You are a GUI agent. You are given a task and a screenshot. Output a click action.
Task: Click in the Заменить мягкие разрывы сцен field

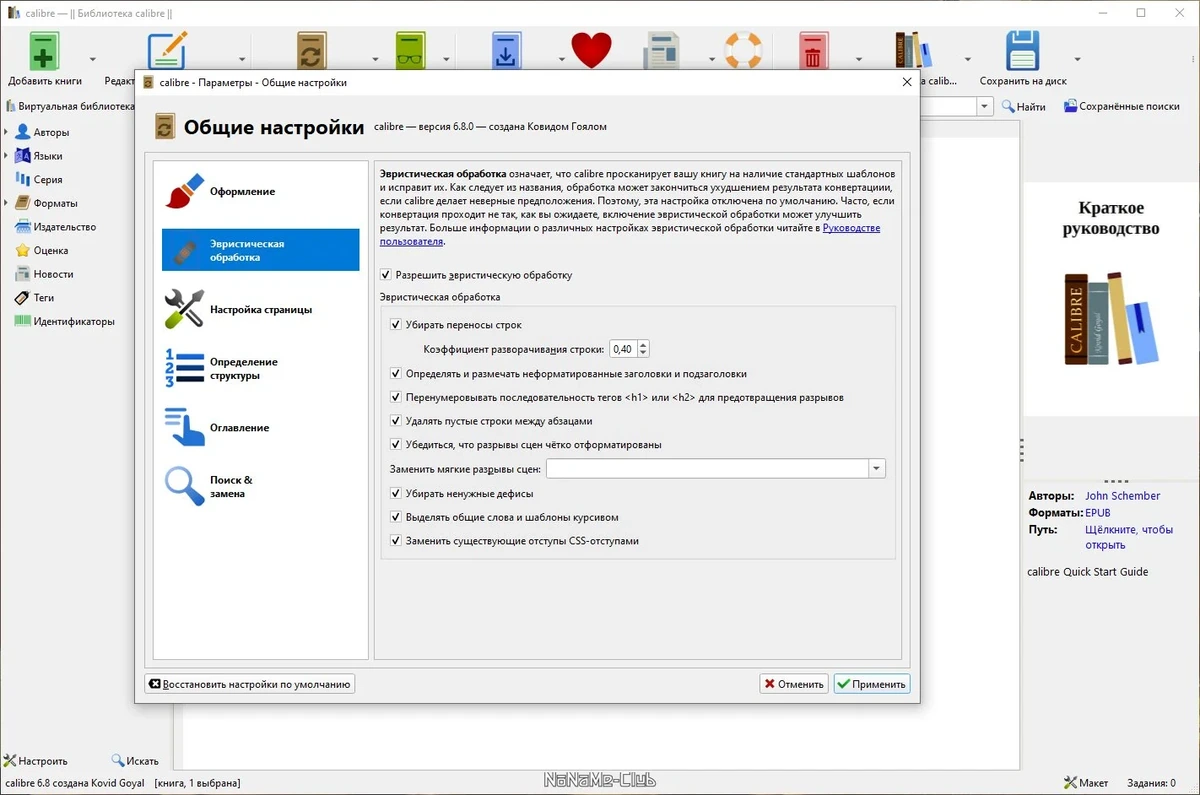(x=707, y=468)
